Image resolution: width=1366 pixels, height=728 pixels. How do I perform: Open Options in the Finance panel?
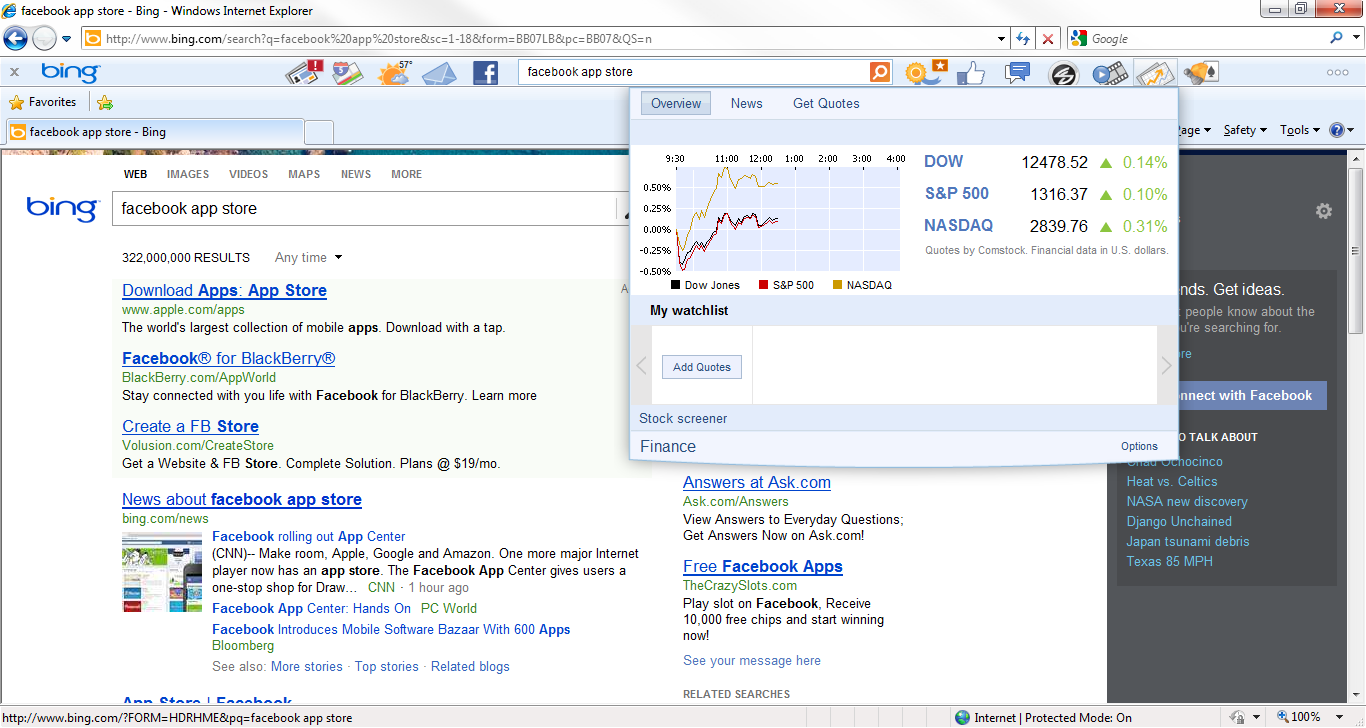tap(1139, 447)
